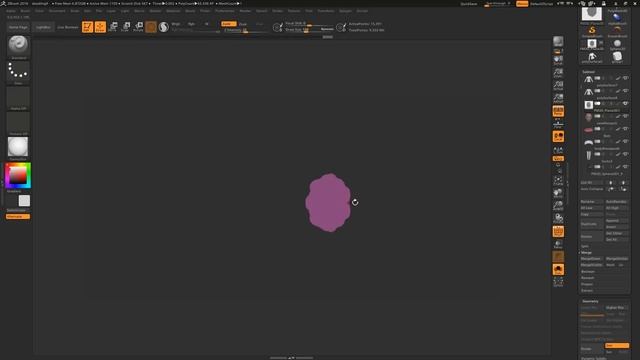Screen dimensions: 640x360
Task: Expand the Boolean section
Action: point(588,271)
